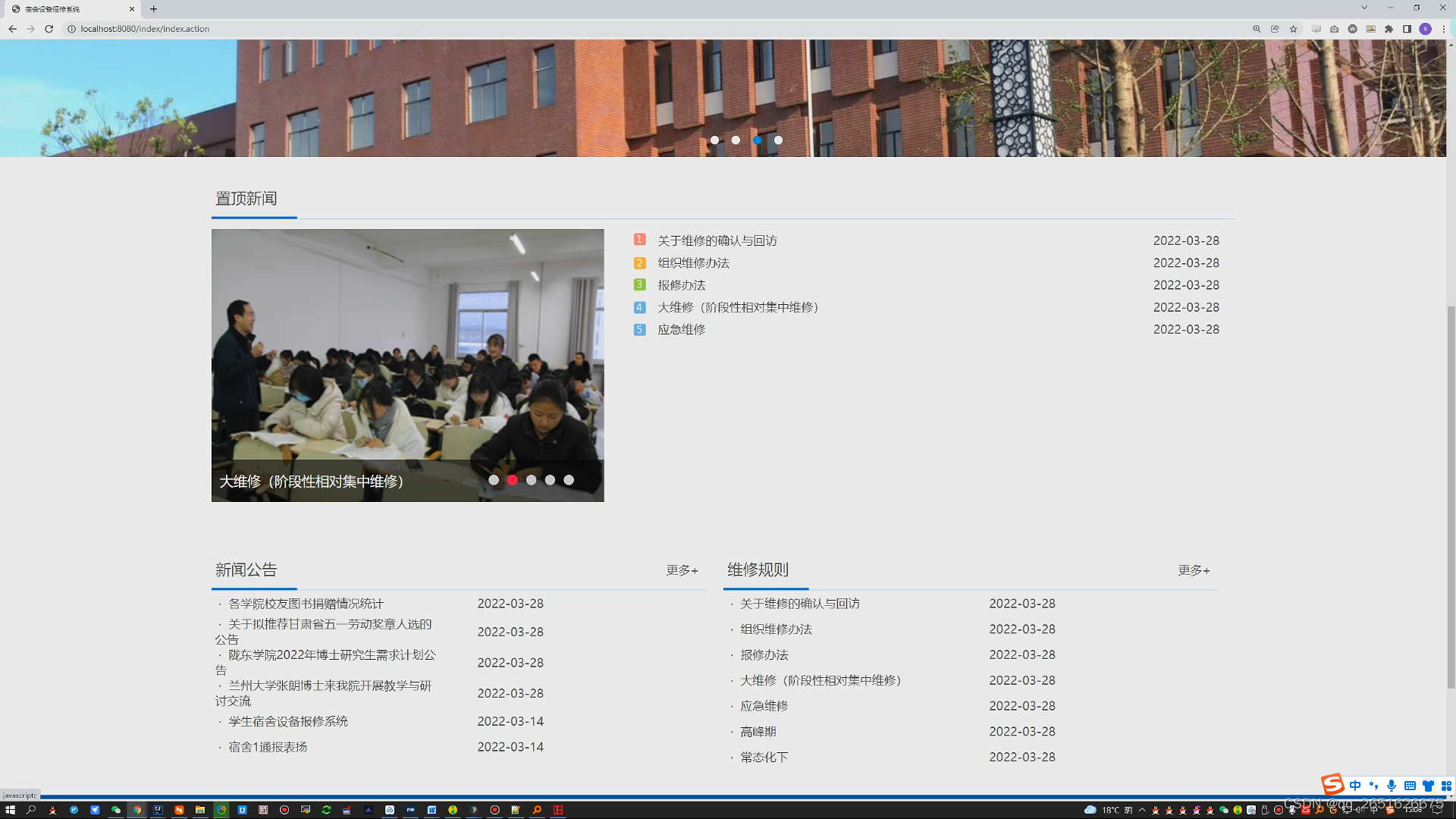The height and width of the screenshot is (819, 1456).
Task: Open the purple S profile avatar
Action: point(1425,29)
